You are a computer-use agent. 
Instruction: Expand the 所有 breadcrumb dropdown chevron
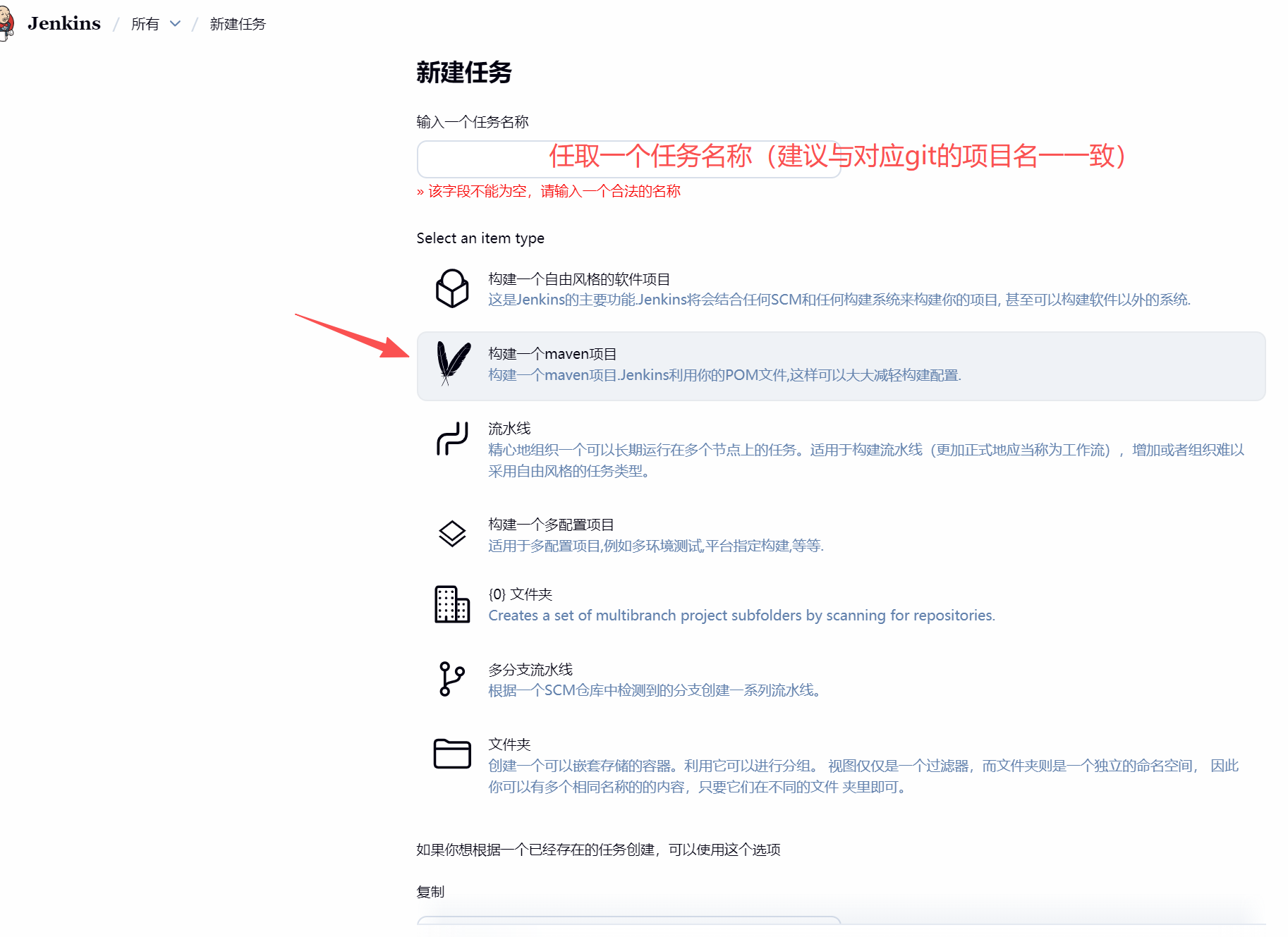point(176,24)
